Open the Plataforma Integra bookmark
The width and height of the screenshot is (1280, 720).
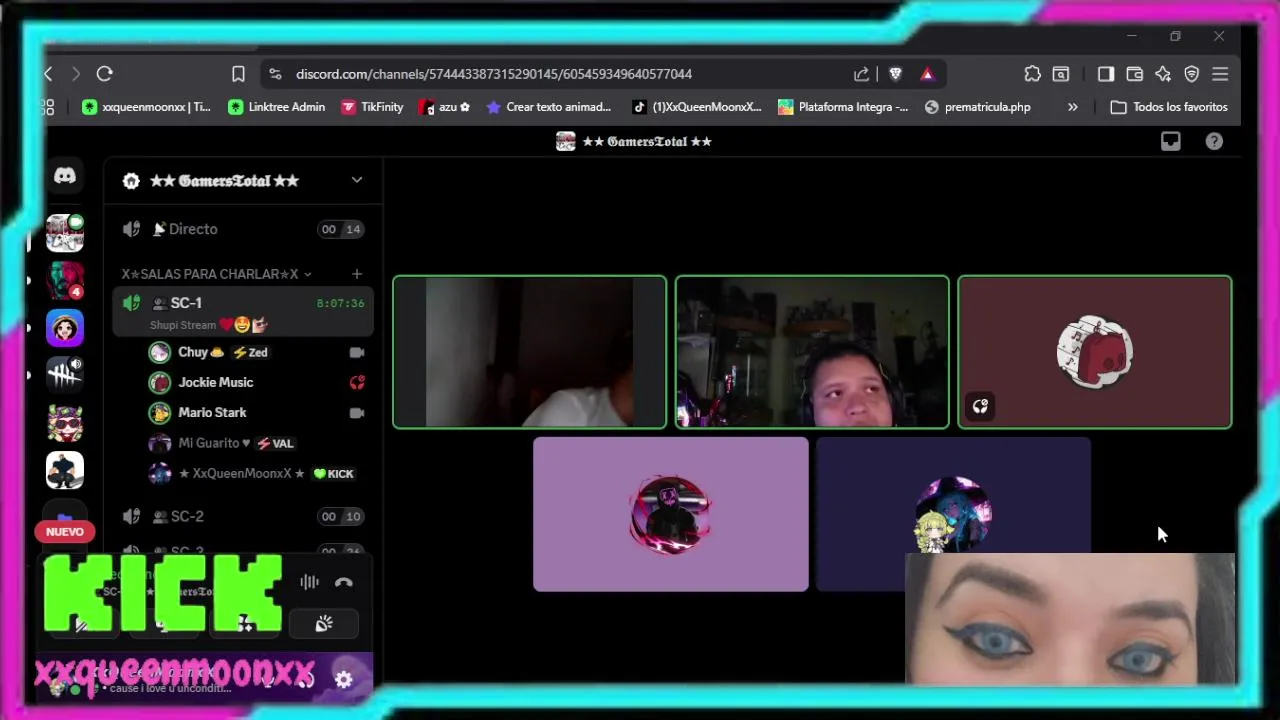coord(843,107)
